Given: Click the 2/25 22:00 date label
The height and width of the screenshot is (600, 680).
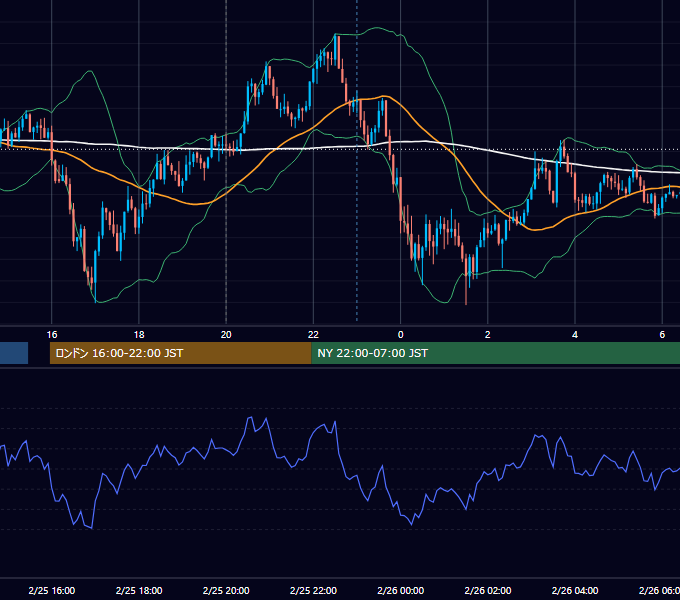Looking at the screenshot, I should (x=313, y=590).
